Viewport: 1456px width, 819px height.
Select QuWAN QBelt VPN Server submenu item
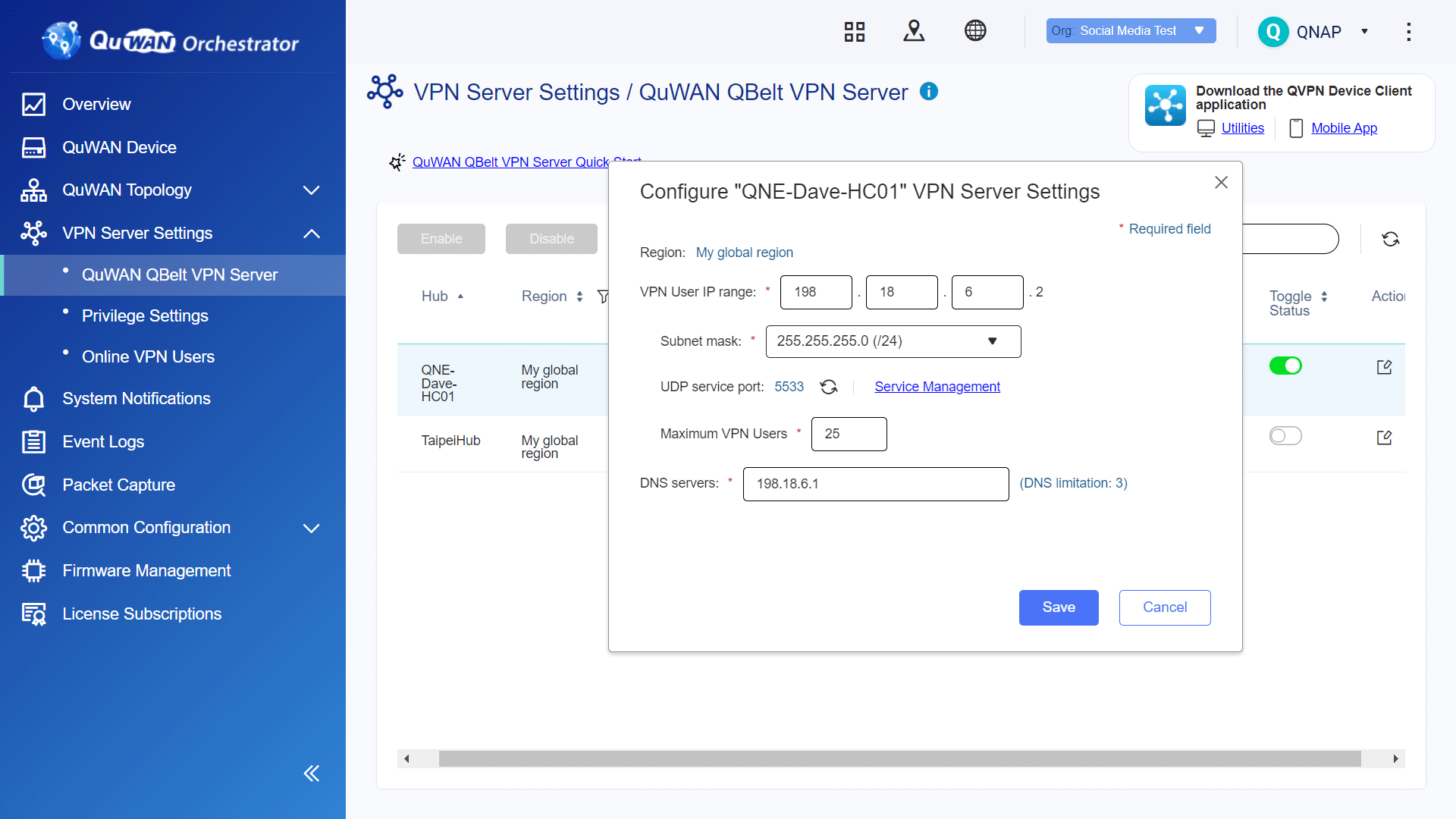[173, 275]
